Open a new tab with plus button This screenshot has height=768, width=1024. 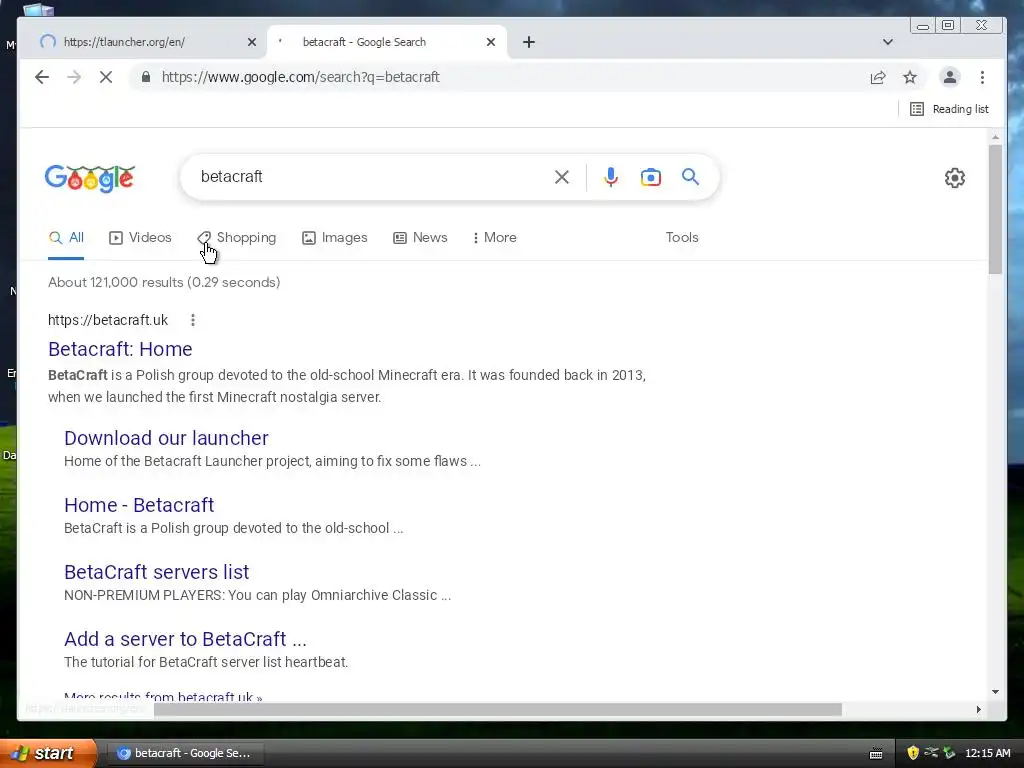coord(529,42)
